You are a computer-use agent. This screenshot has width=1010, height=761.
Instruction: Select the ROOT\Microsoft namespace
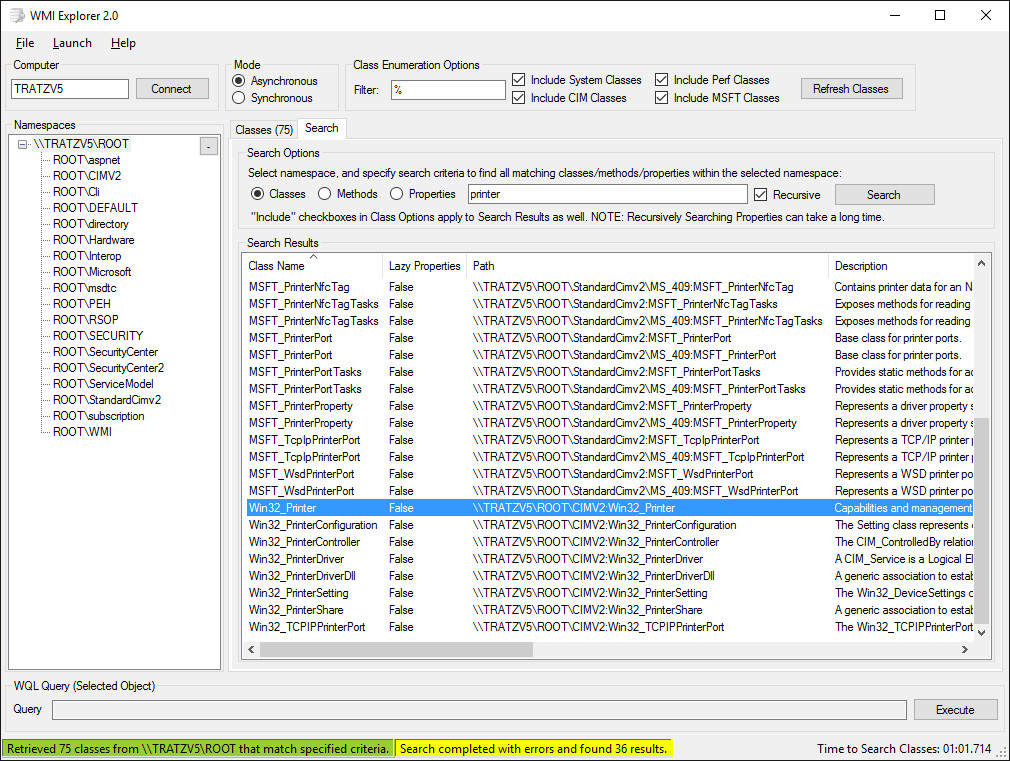point(92,272)
